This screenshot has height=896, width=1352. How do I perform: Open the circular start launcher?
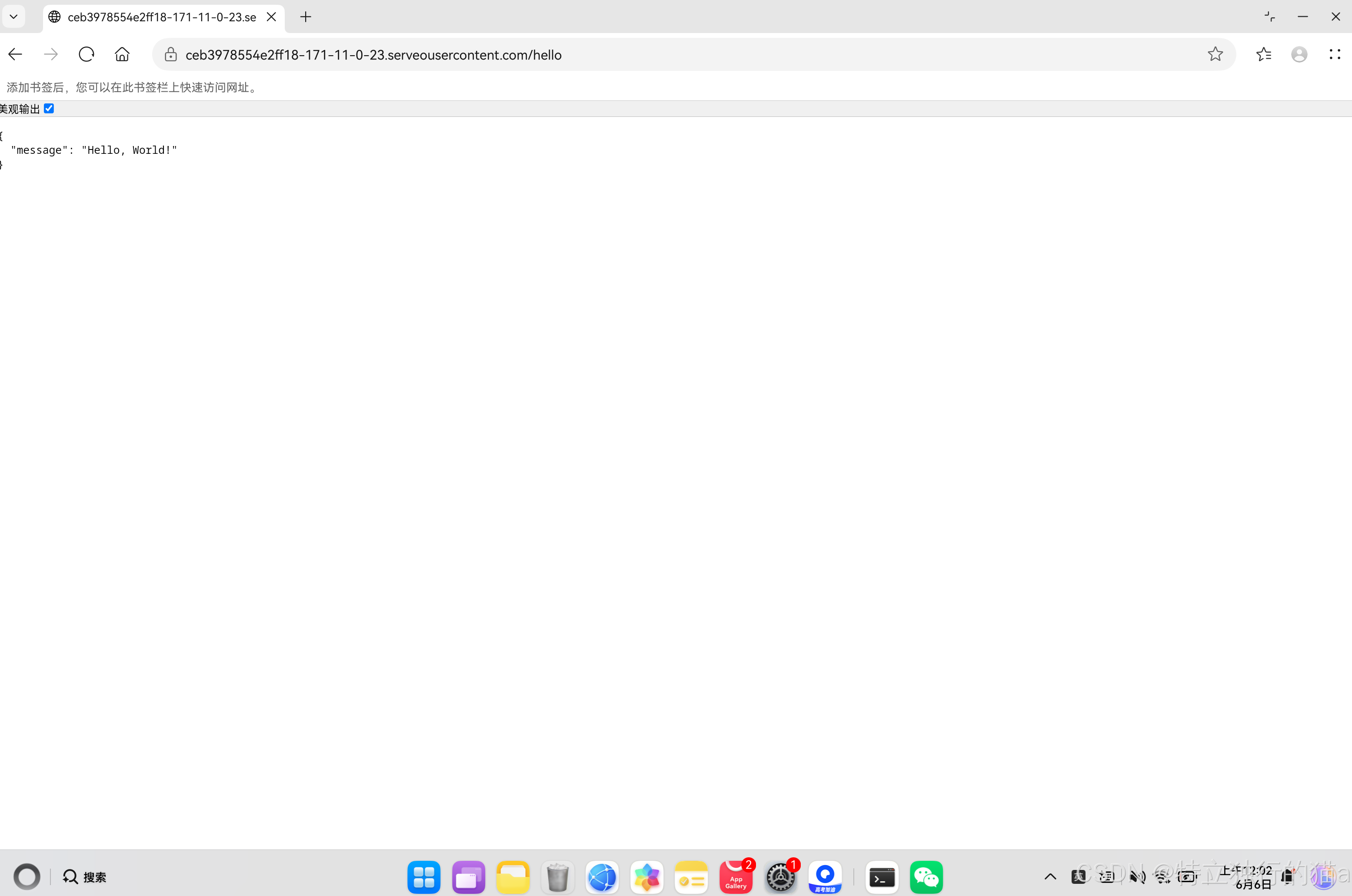click(27, 876)
